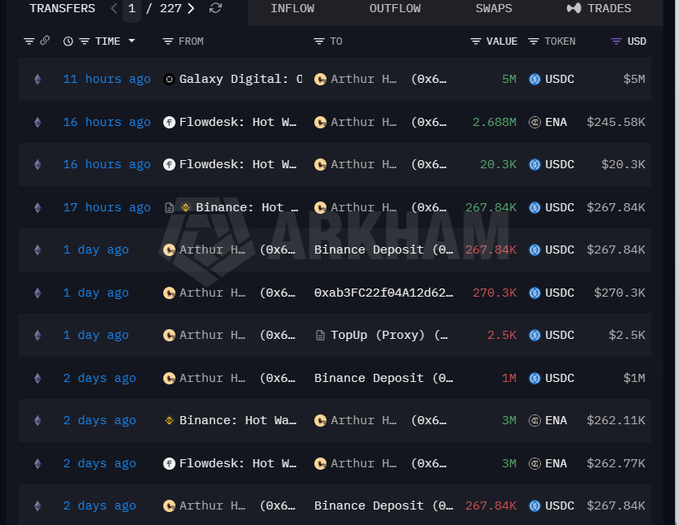Open address 0xab3FC22f04A12d62 recipient
The height and width of the screenshot is (525, 679).
pos(384,293)
